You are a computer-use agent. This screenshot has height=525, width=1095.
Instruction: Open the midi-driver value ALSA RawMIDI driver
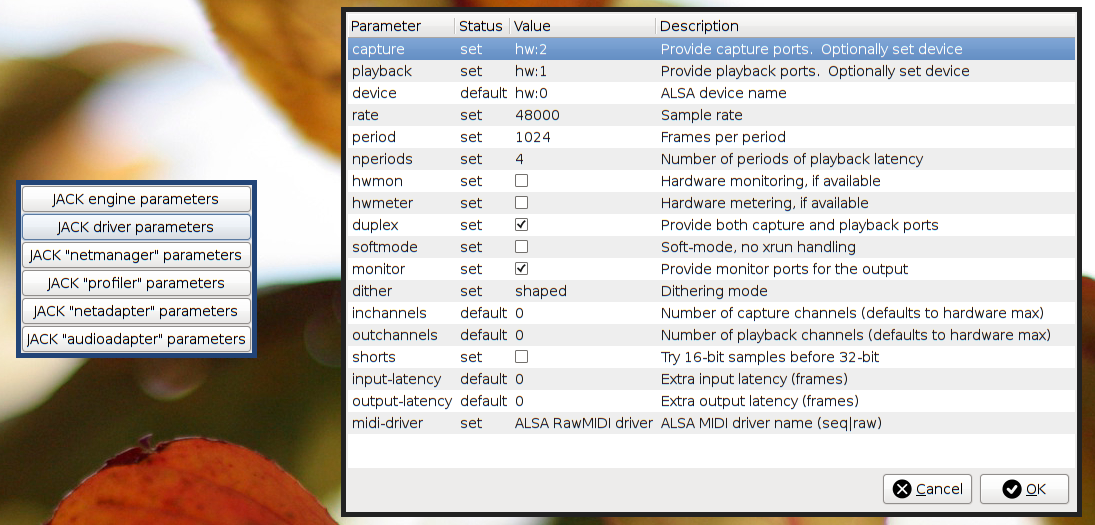[584, 423]
